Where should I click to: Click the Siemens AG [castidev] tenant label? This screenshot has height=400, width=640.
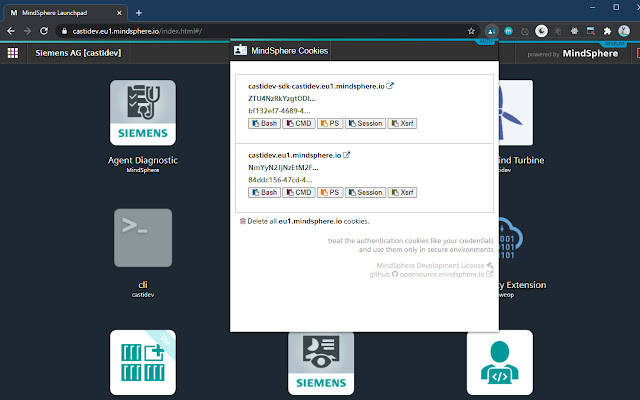[x=78, y=53]
